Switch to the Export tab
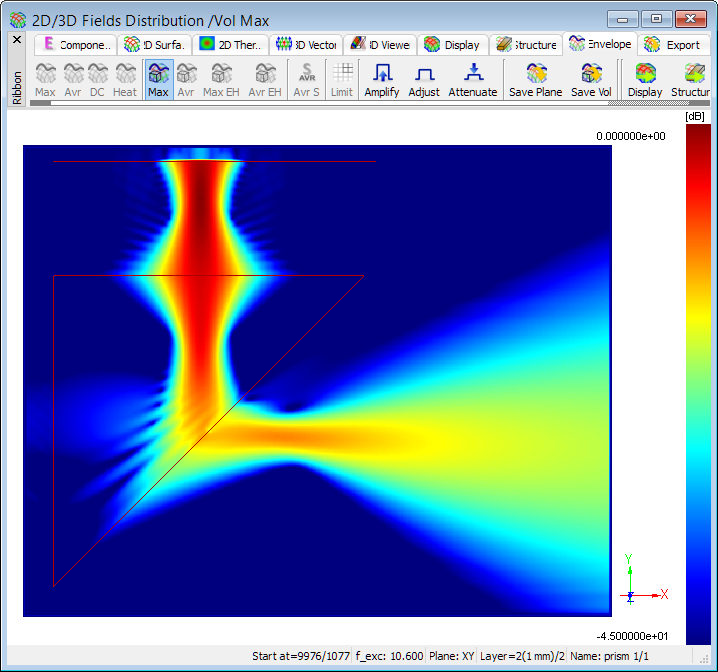Viewport: 718px width, 672px height. click(673, 45)
